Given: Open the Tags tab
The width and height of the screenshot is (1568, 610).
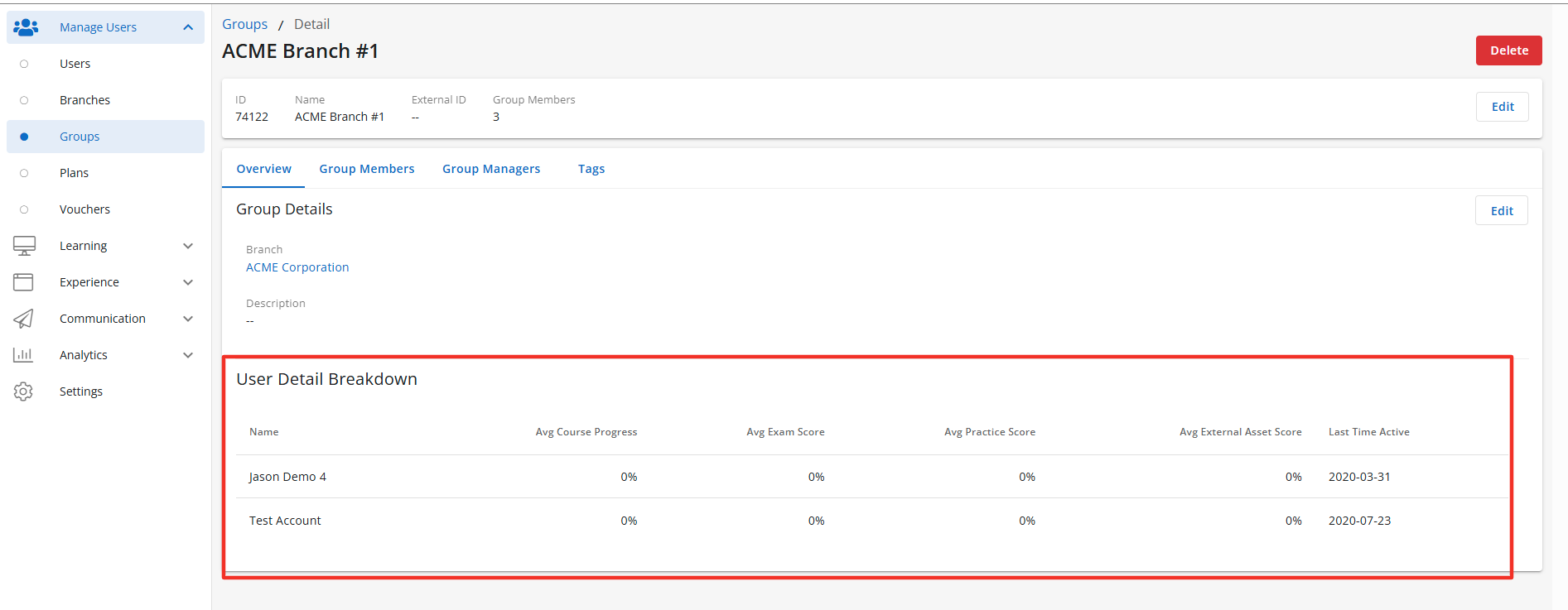Looking at the screenshot, I should pos(591,169).
